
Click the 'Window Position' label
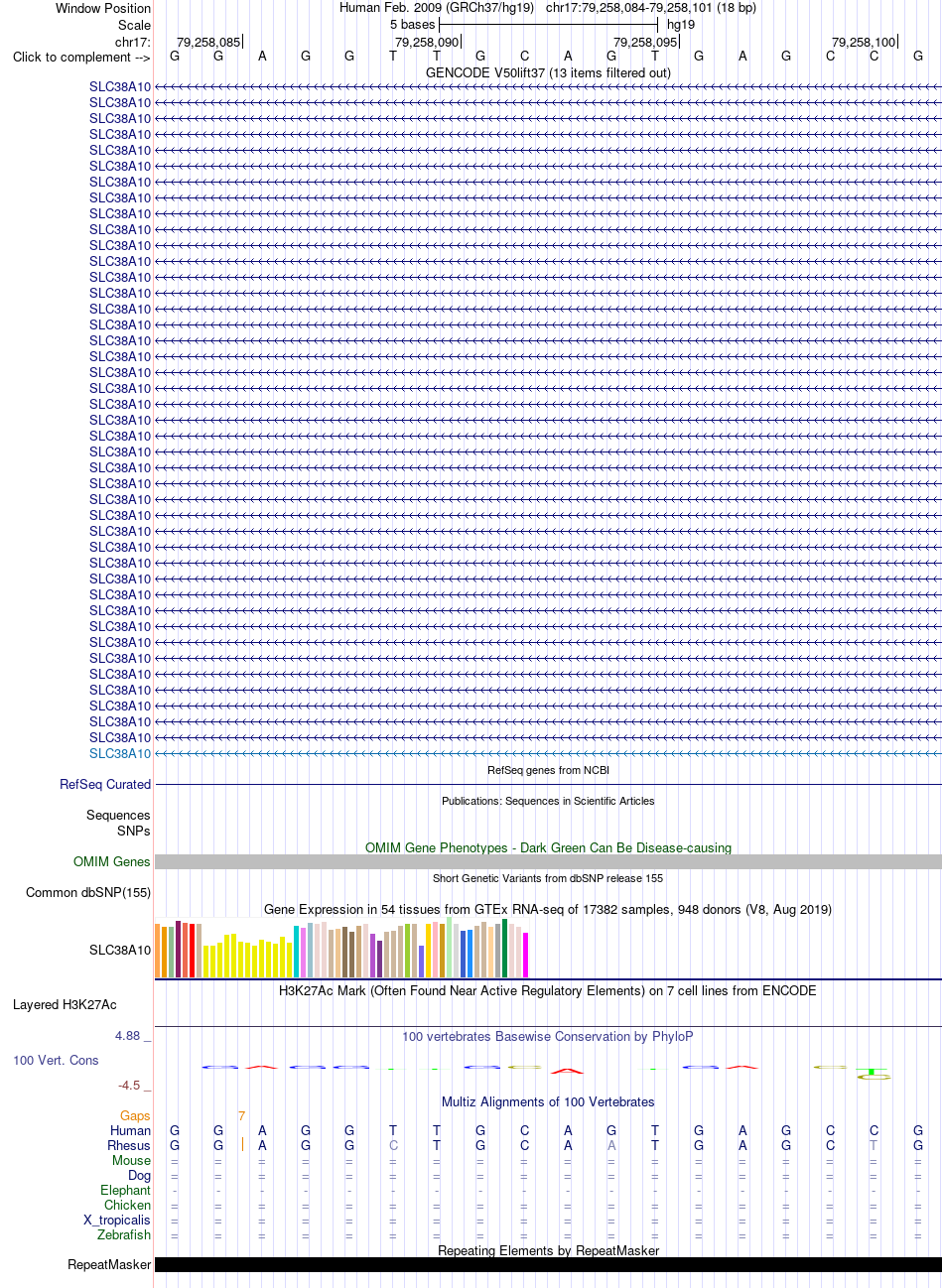tap(103, 8)
